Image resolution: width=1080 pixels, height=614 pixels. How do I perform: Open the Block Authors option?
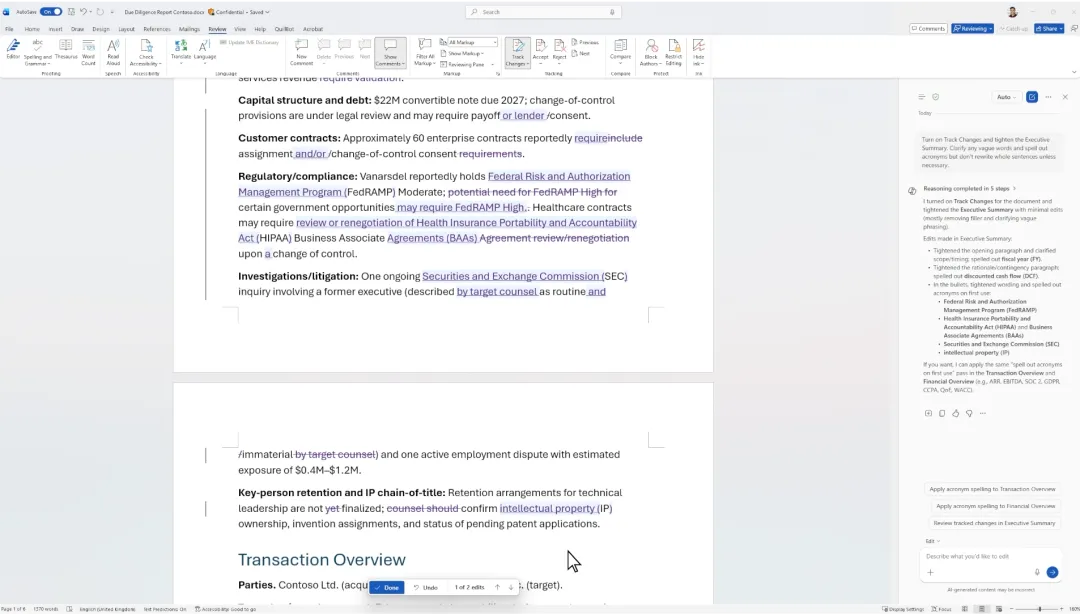click(650, 52)
